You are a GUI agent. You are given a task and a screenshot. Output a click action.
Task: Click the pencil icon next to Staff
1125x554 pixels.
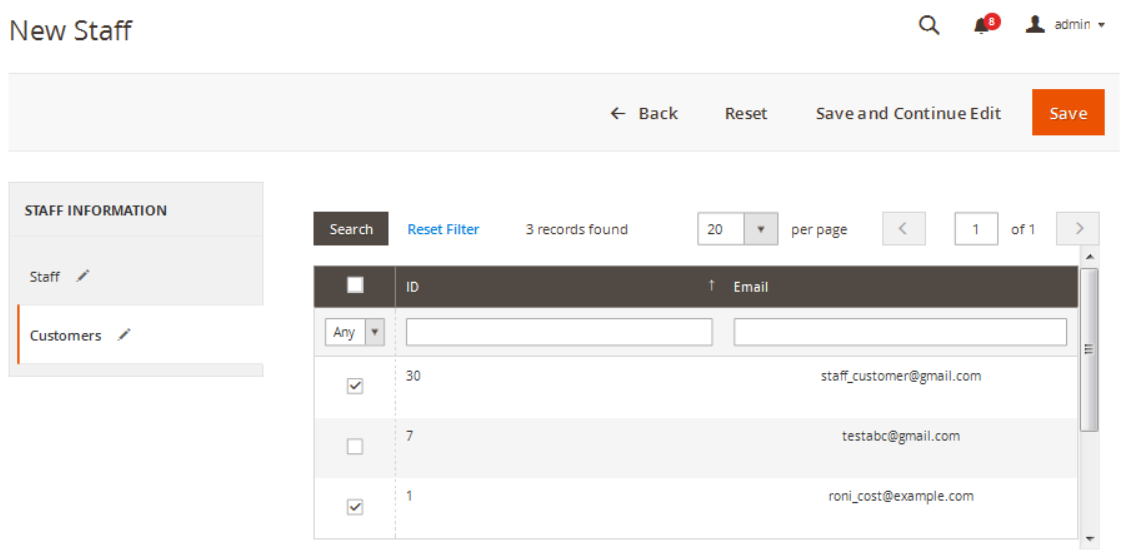pos(83,276)
